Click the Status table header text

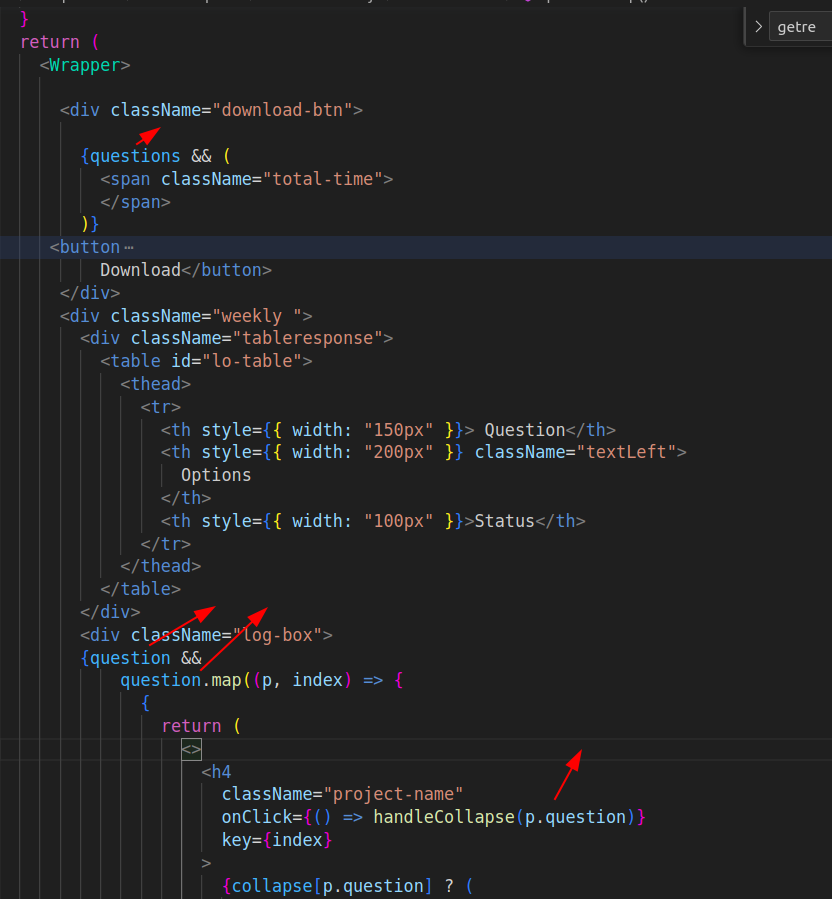[505, 521]
